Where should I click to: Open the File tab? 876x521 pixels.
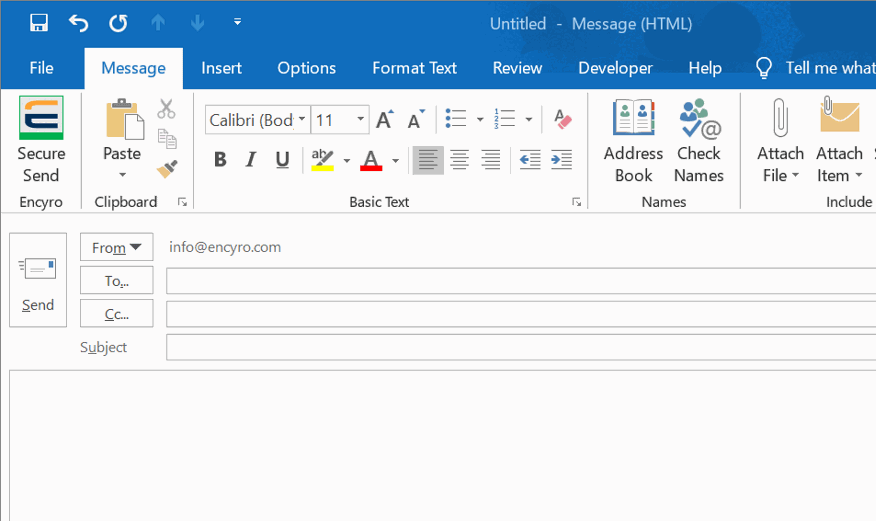click(x=41, y=68)
